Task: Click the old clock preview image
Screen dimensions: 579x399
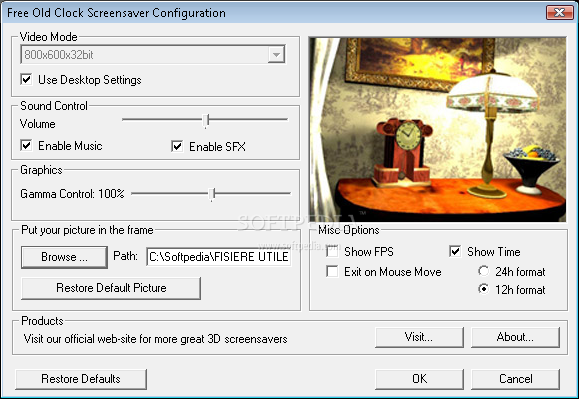Action: click(438, 130)
